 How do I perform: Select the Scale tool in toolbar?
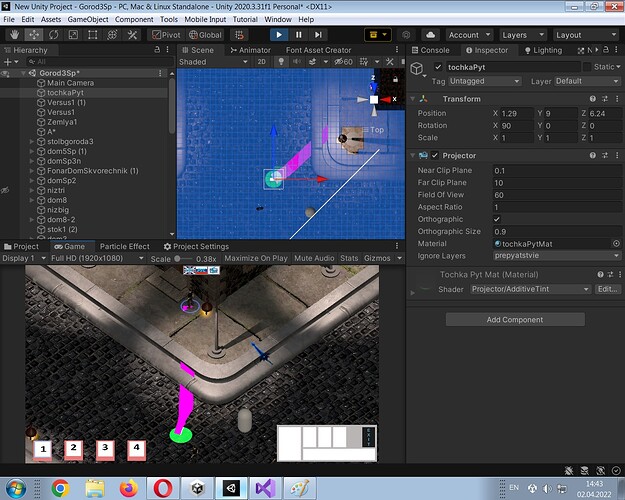(73, 35)
